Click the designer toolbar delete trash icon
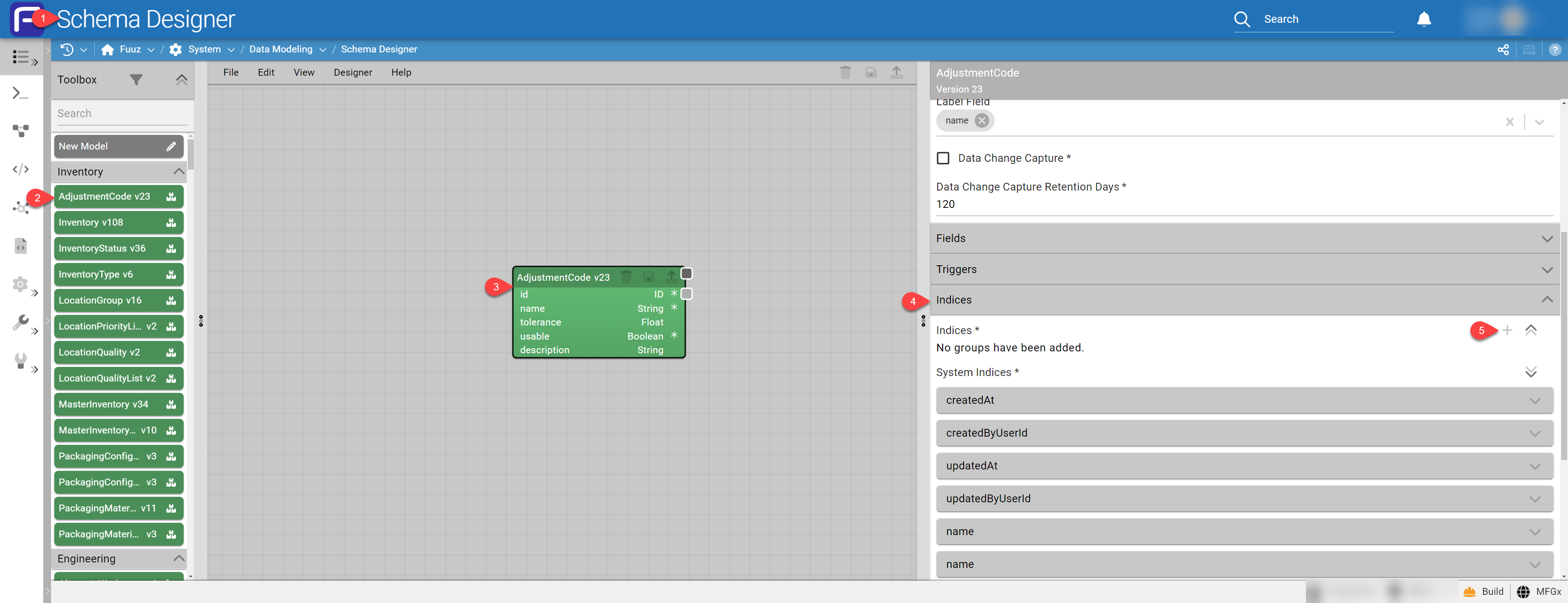1568x603 pixels. click(x=845, y=72)
